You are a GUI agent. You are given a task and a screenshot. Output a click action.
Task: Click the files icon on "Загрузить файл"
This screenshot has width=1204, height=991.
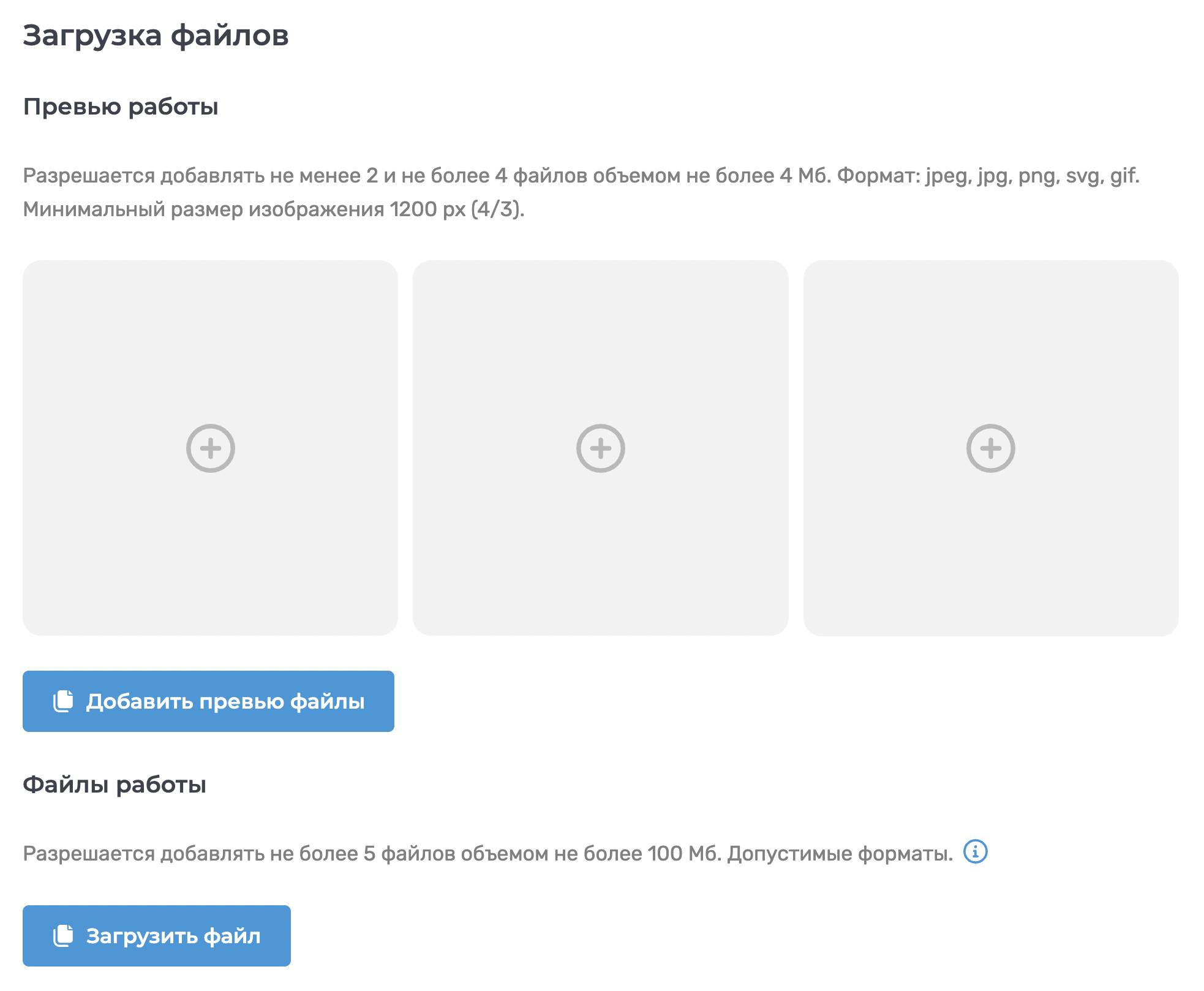click(63, 935)
